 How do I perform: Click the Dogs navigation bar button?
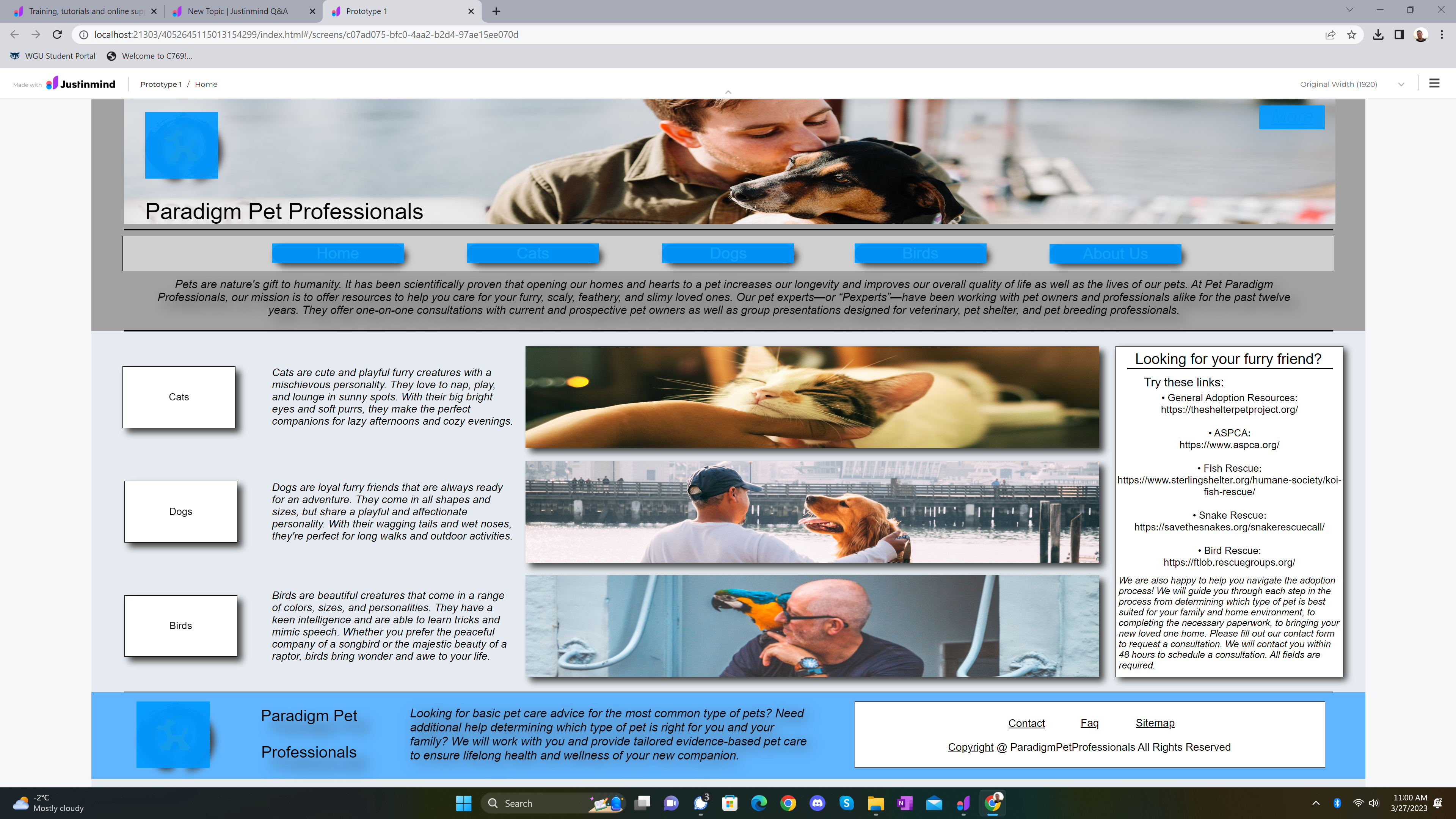(728, 253)
